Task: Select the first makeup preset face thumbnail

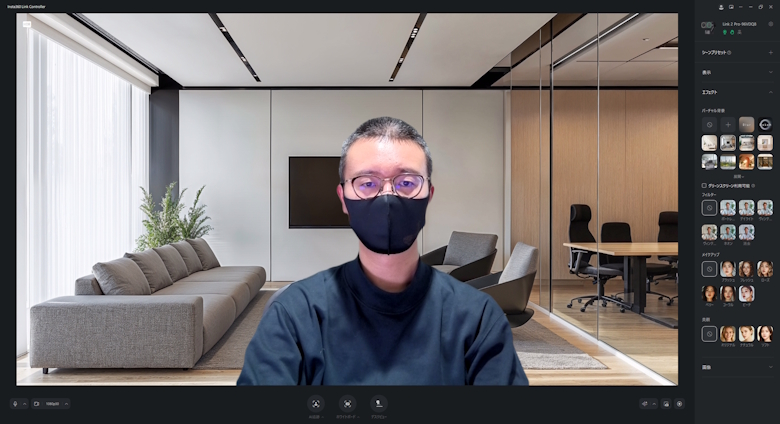Action: [x=727, y=269]
